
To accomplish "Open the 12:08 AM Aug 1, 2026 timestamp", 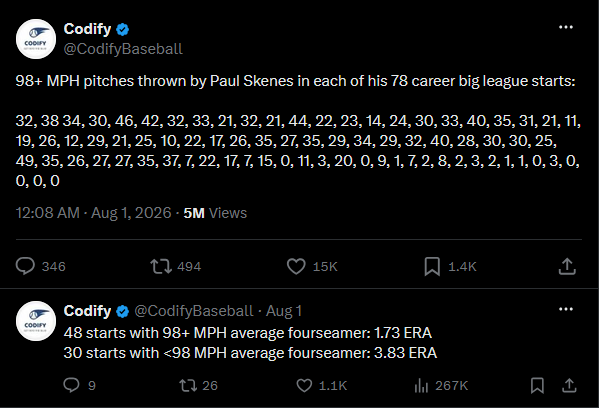I will coord(94,213).
